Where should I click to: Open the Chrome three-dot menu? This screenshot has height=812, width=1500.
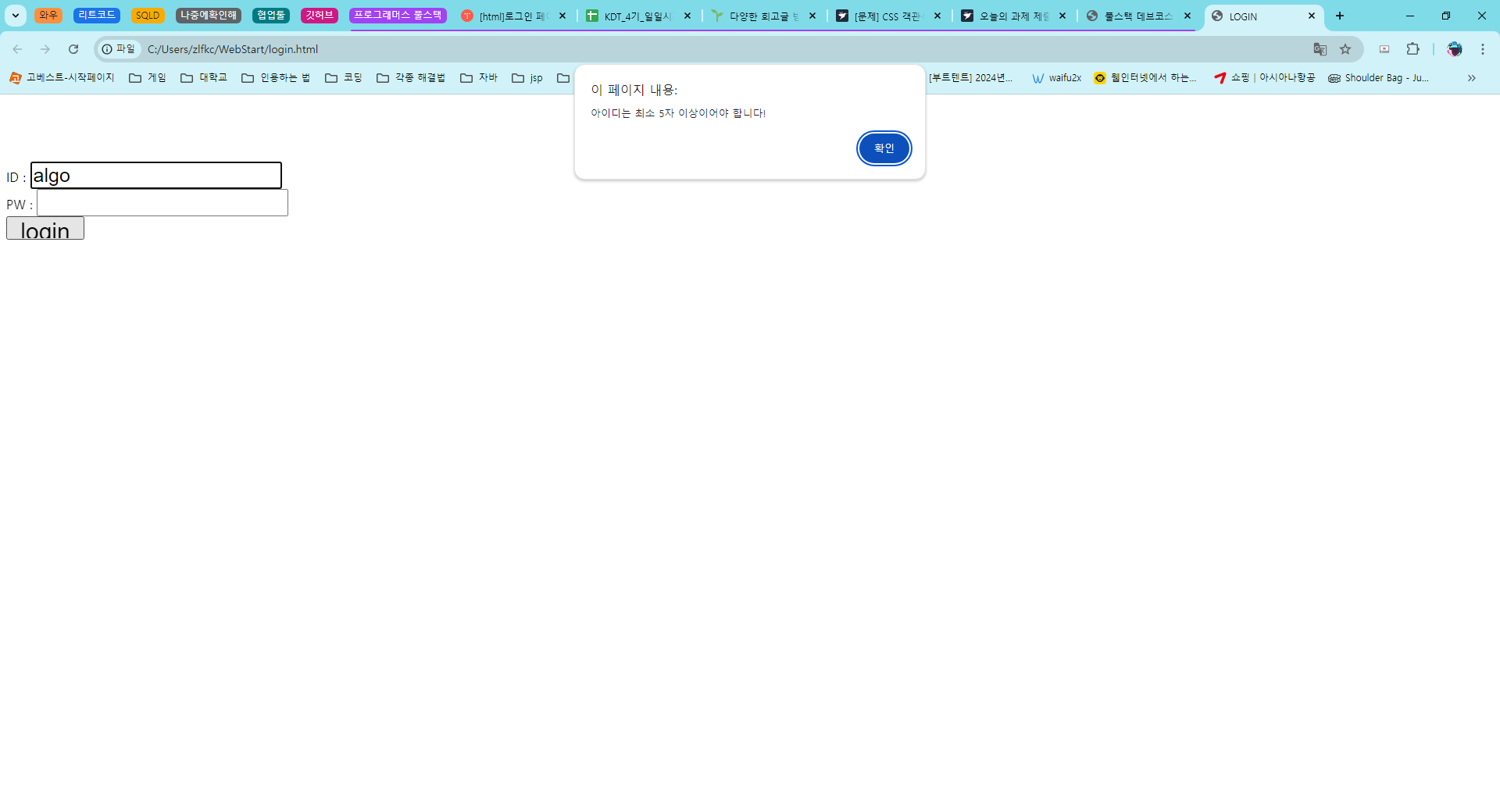point(1483,49)
